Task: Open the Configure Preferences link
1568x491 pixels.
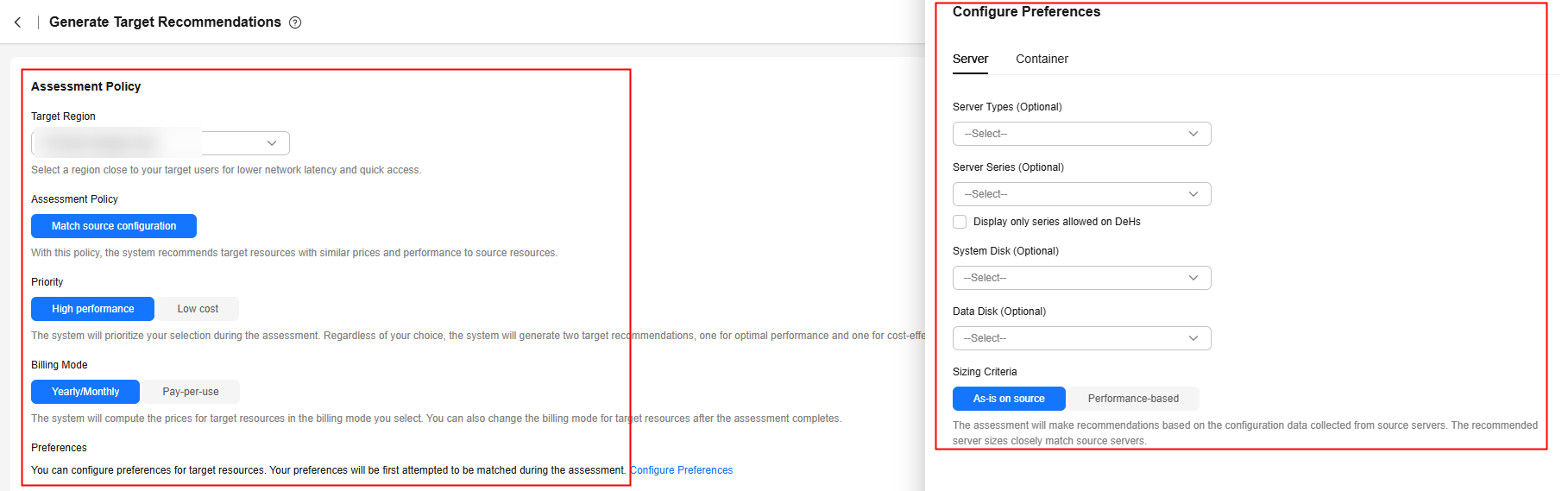Action: pyautogui.click(x=681, y=470)
